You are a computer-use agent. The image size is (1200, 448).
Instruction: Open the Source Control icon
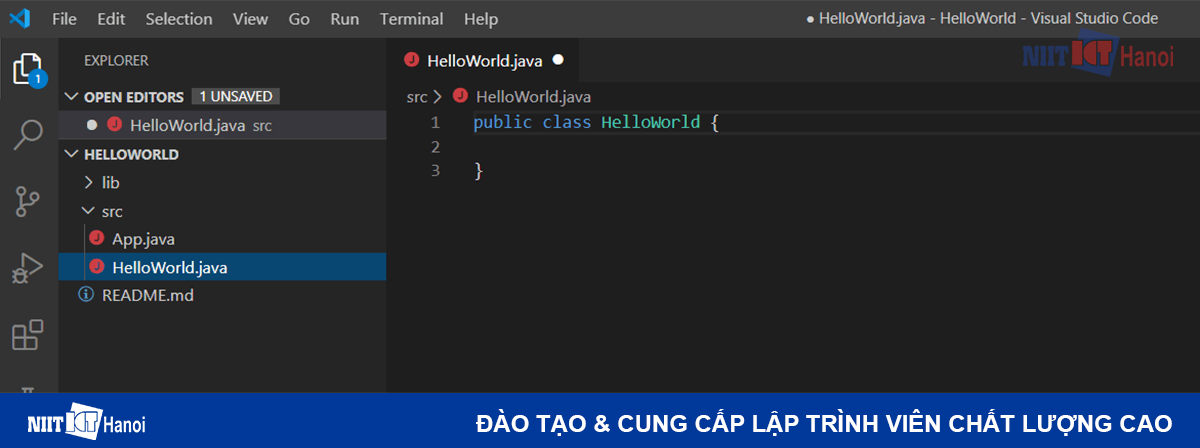(28, 201)
